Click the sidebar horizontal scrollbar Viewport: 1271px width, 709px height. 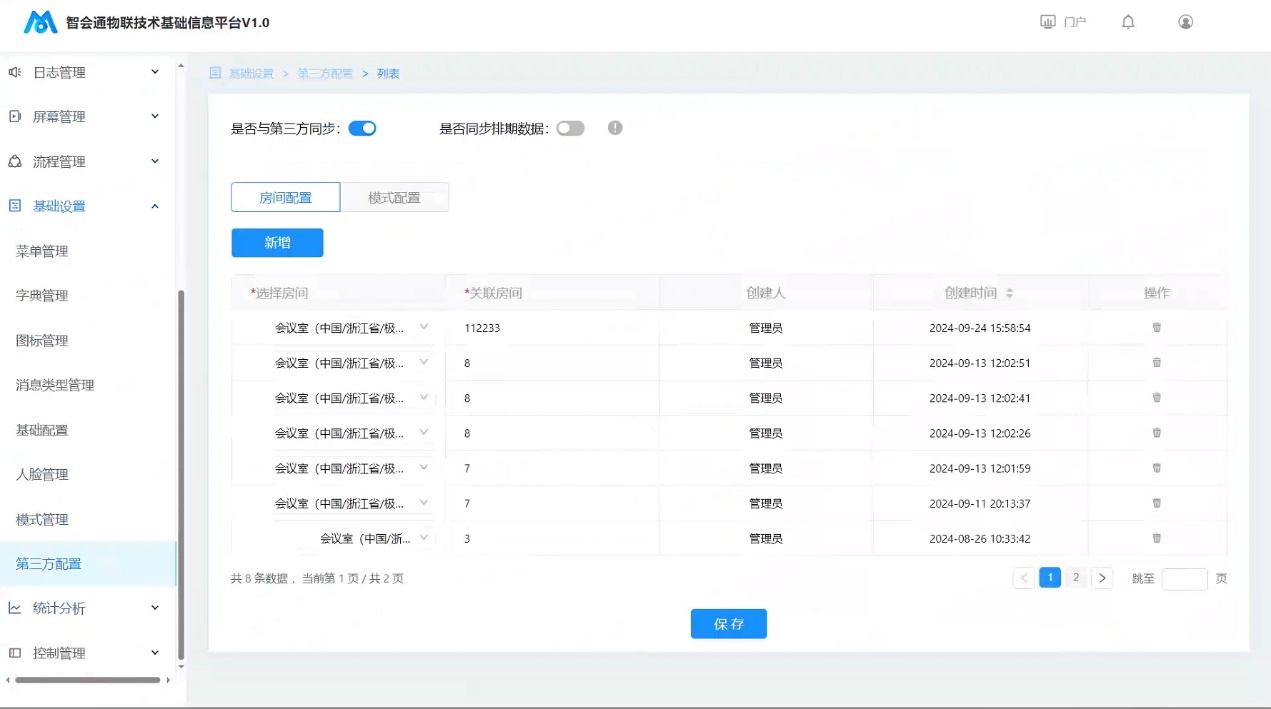(x=87, y=680)
